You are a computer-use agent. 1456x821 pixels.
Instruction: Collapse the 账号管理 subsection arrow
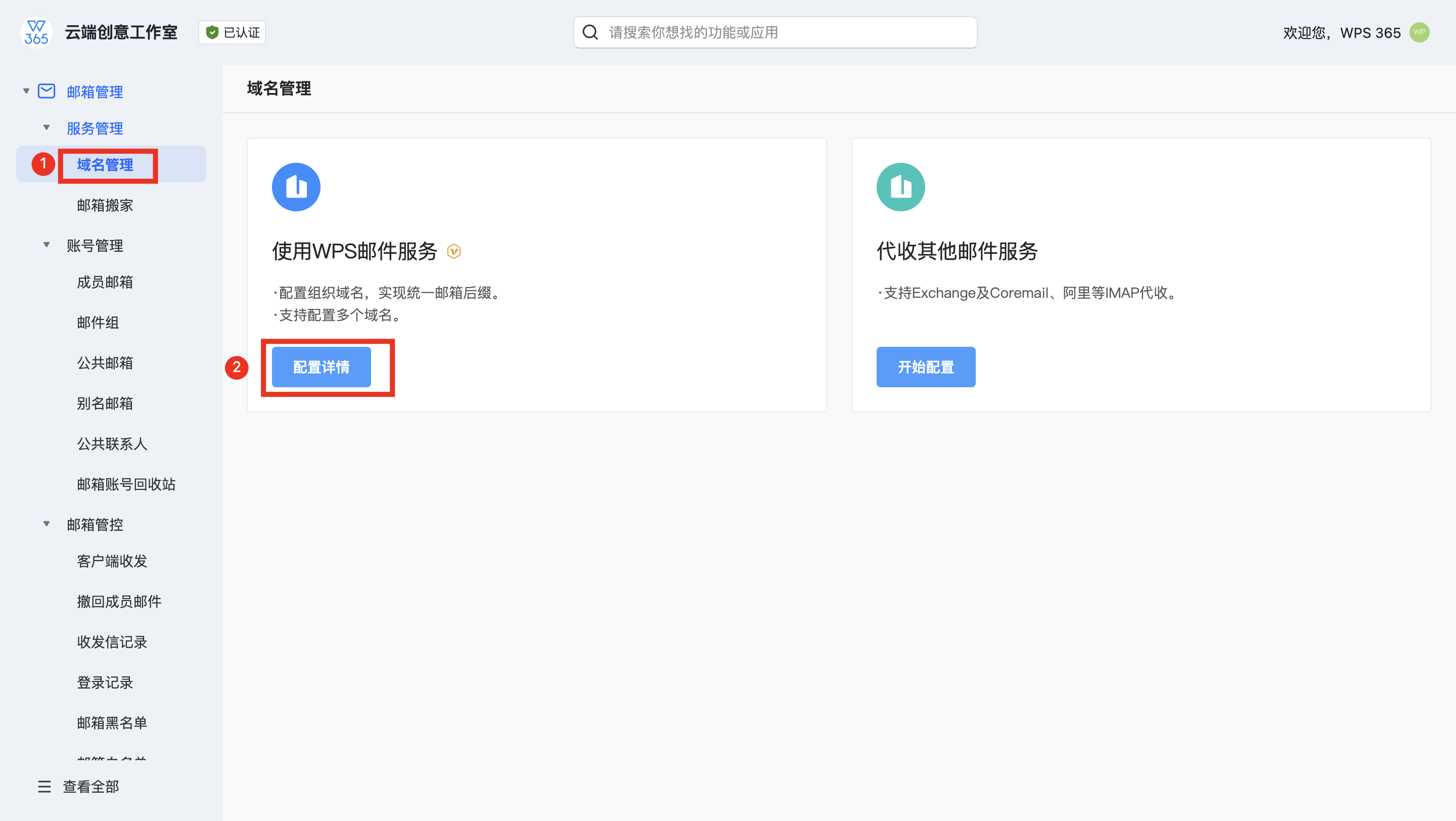point(47,245)
